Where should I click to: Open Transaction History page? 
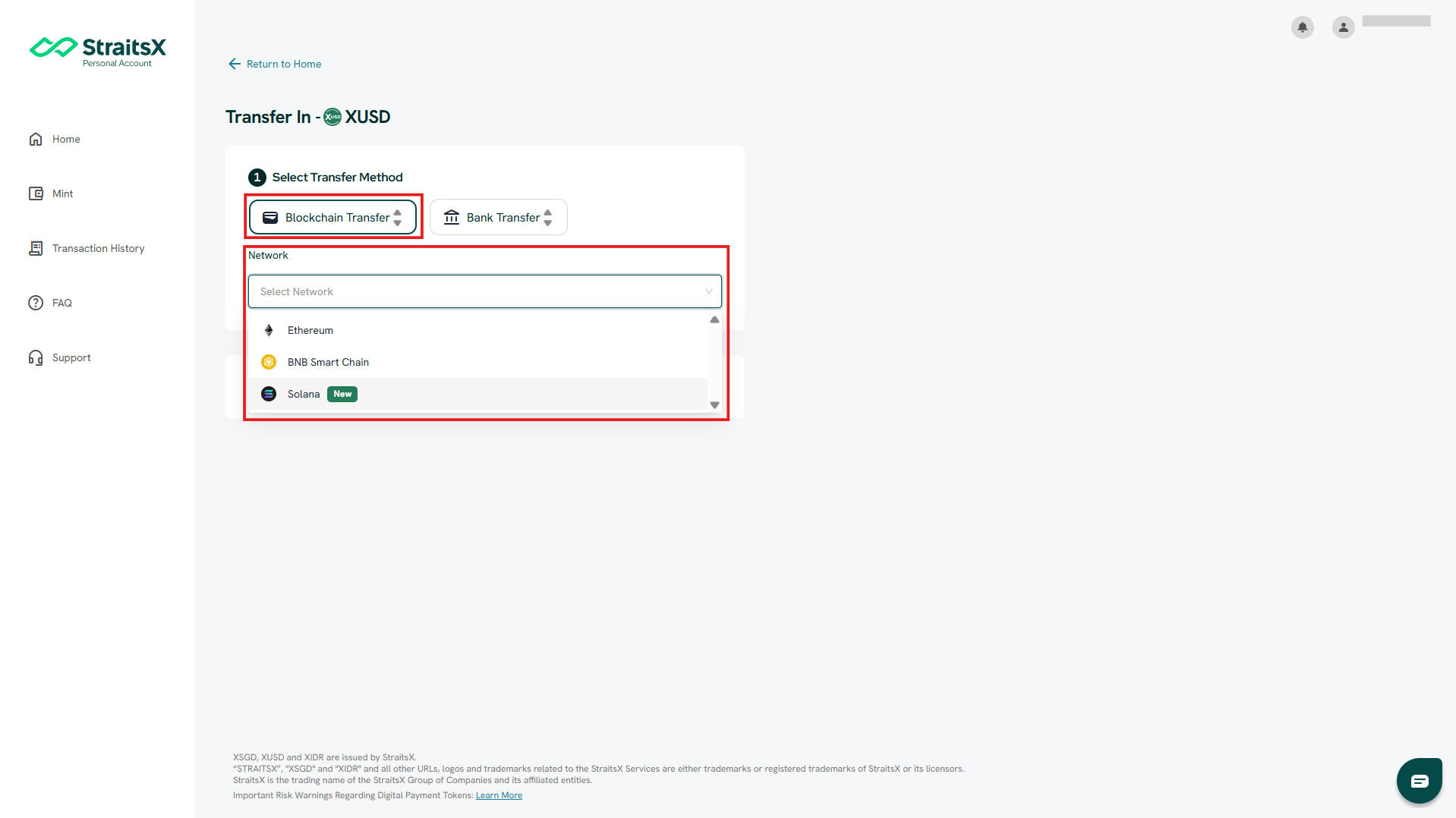(98, 248)
